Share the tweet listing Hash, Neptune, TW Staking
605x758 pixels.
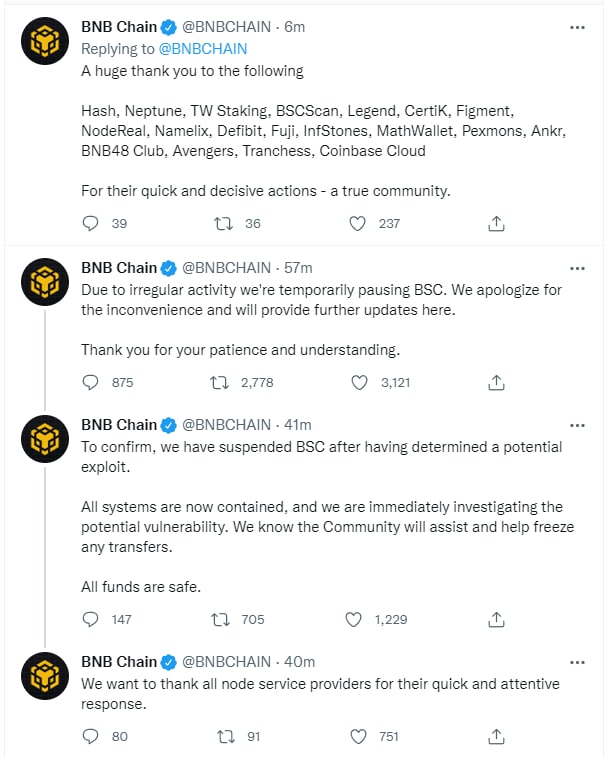tap(496, 224)
